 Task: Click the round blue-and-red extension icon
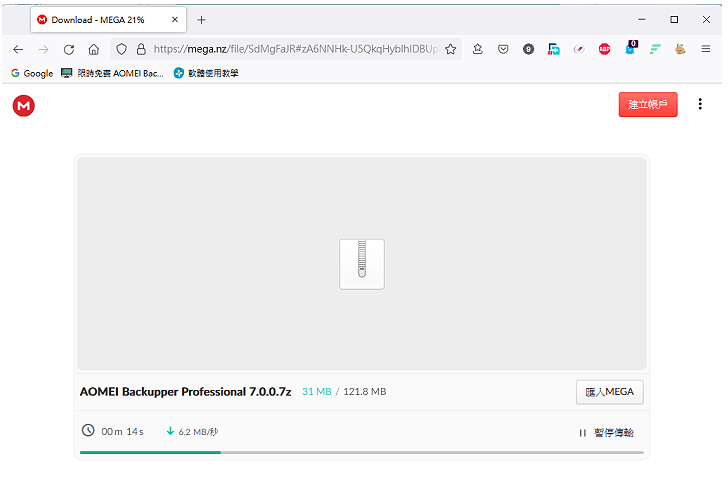tap(579, 49)
